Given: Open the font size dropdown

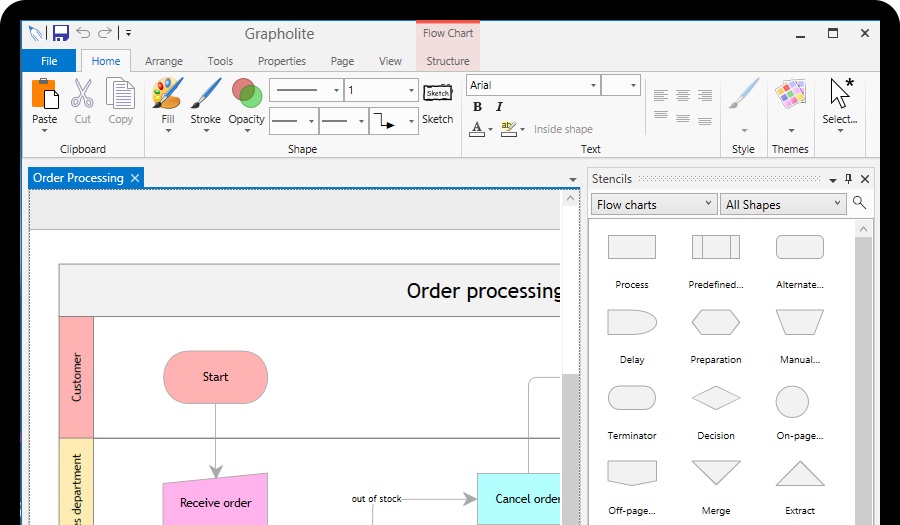Looking at the screenshot, I should coord(620,85).
